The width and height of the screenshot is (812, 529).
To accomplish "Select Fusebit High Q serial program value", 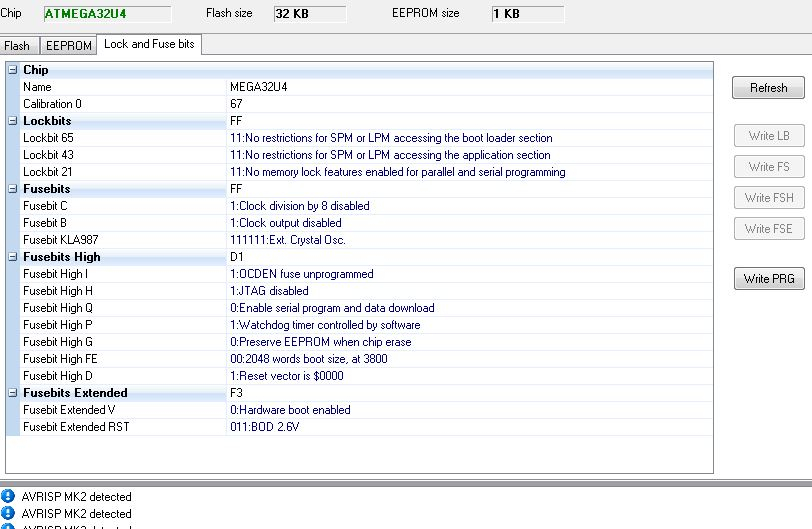I will tap(469, 308).
